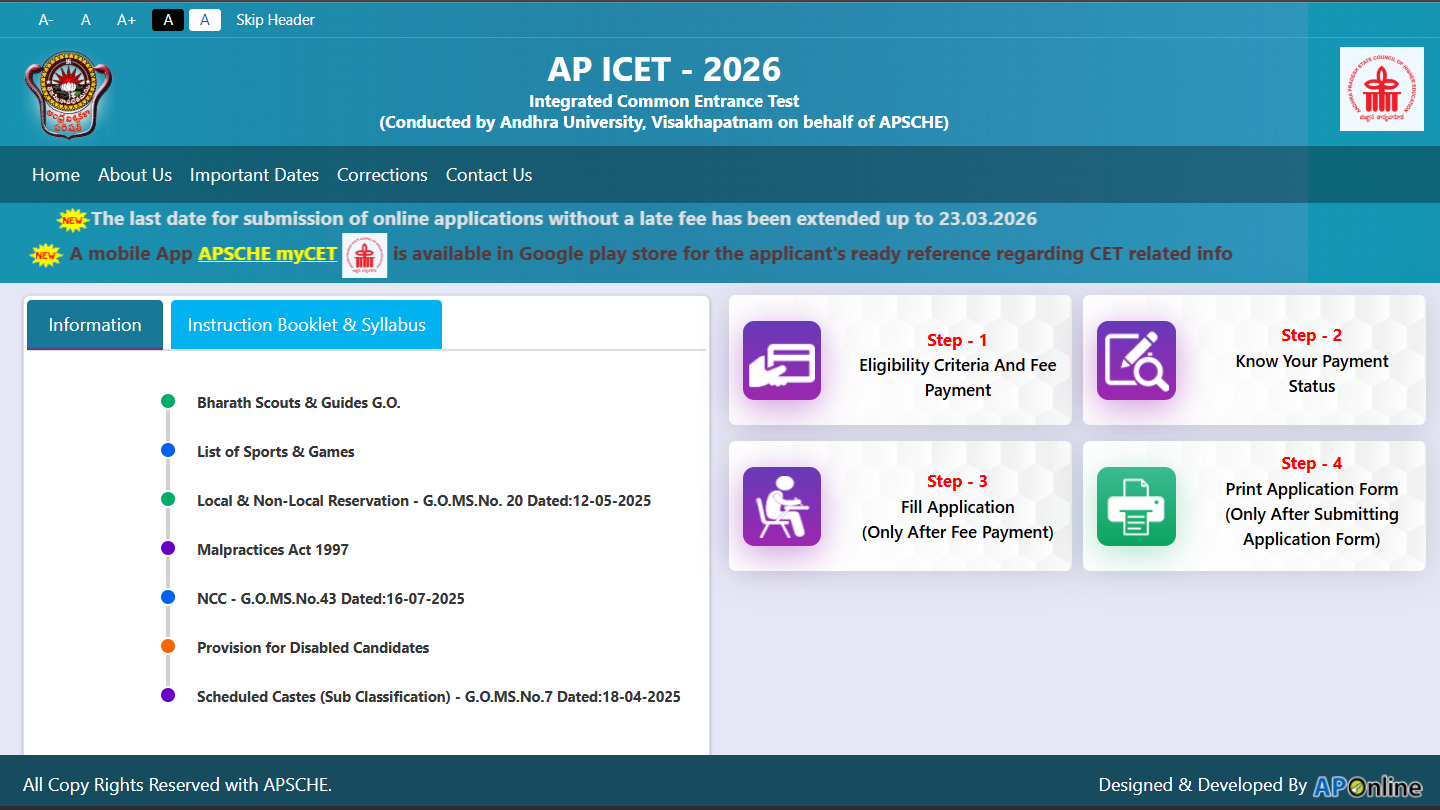Image resolution: width=1440 pixels, height=810 pixels.
Task: Click the Step 4 green printer icon
Action: 1136,506
